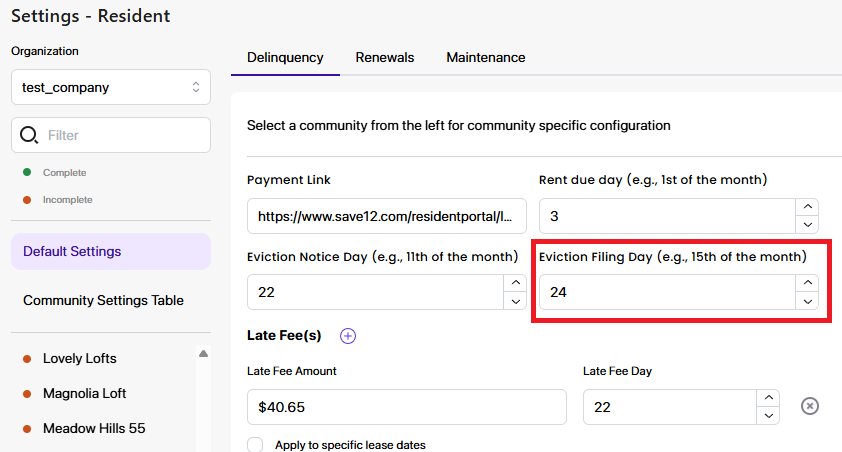Add a new late fee with plus icon
Image resolution: width=842 pixels, height=452 pixels.
348,336
